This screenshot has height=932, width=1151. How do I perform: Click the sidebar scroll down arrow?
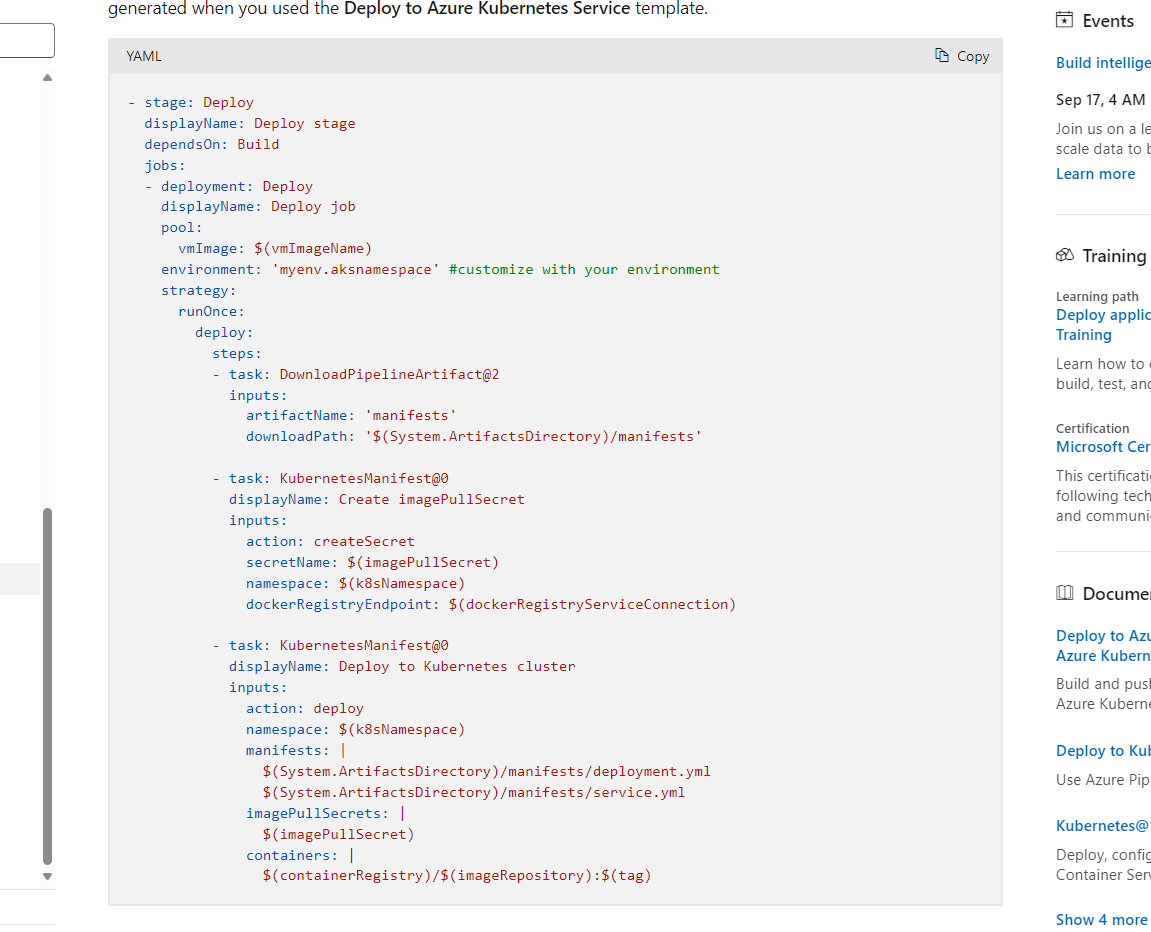(47, 876)
